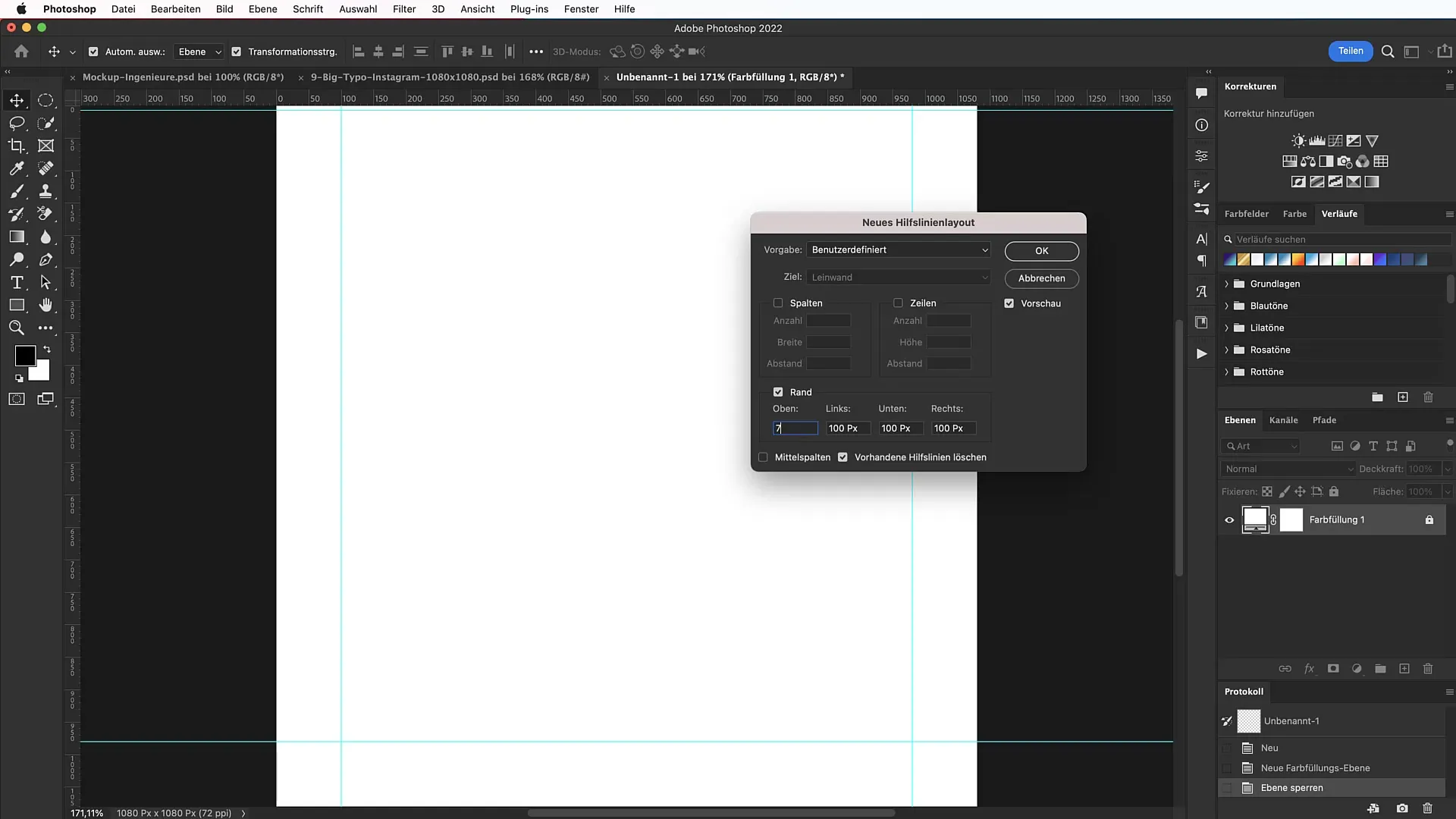Expand the Rosatöne gradient folder
Screen dimensions: 1456x819
click(1226, 350)
